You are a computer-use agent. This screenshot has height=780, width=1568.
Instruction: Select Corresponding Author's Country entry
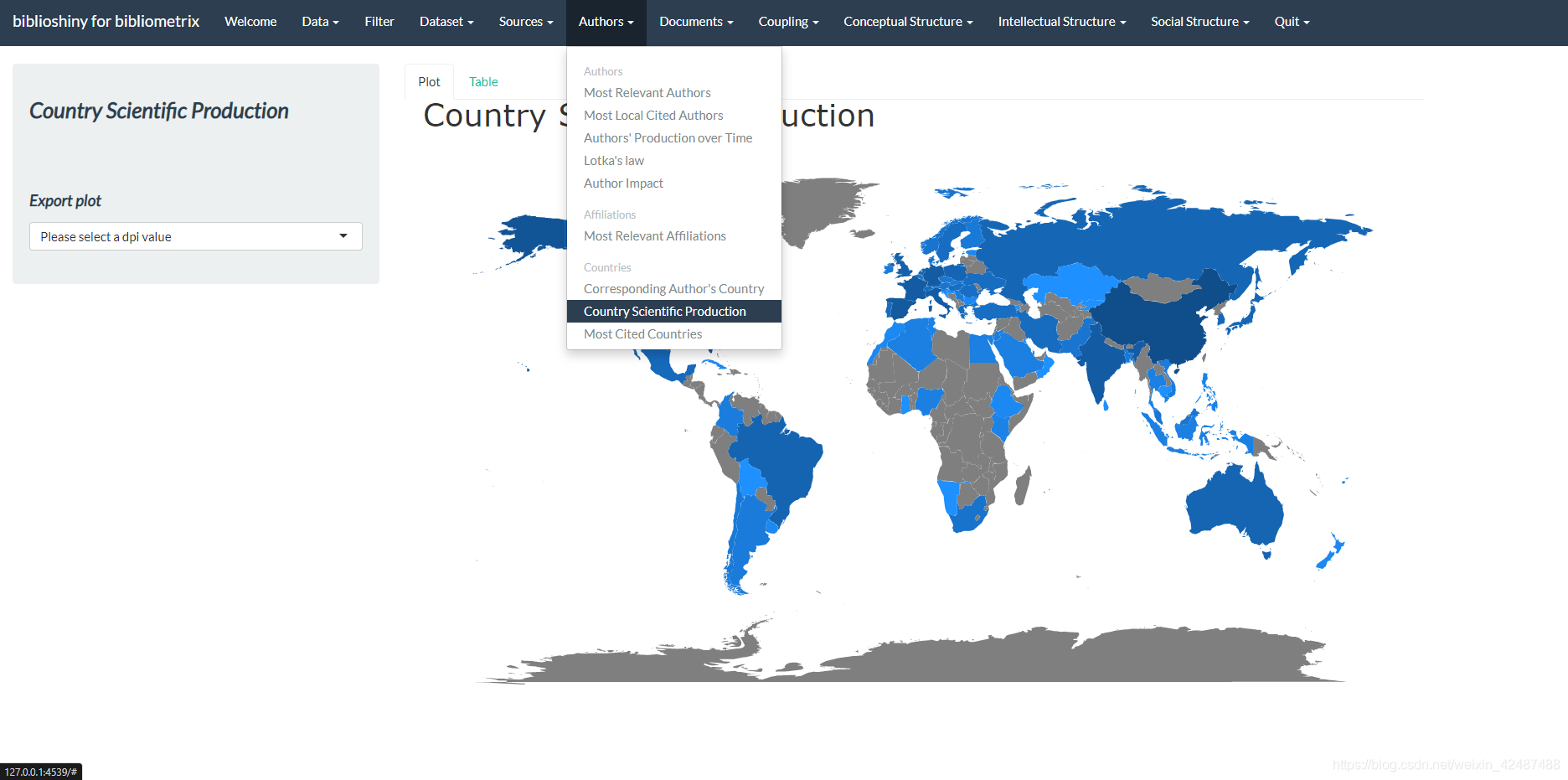673,289
